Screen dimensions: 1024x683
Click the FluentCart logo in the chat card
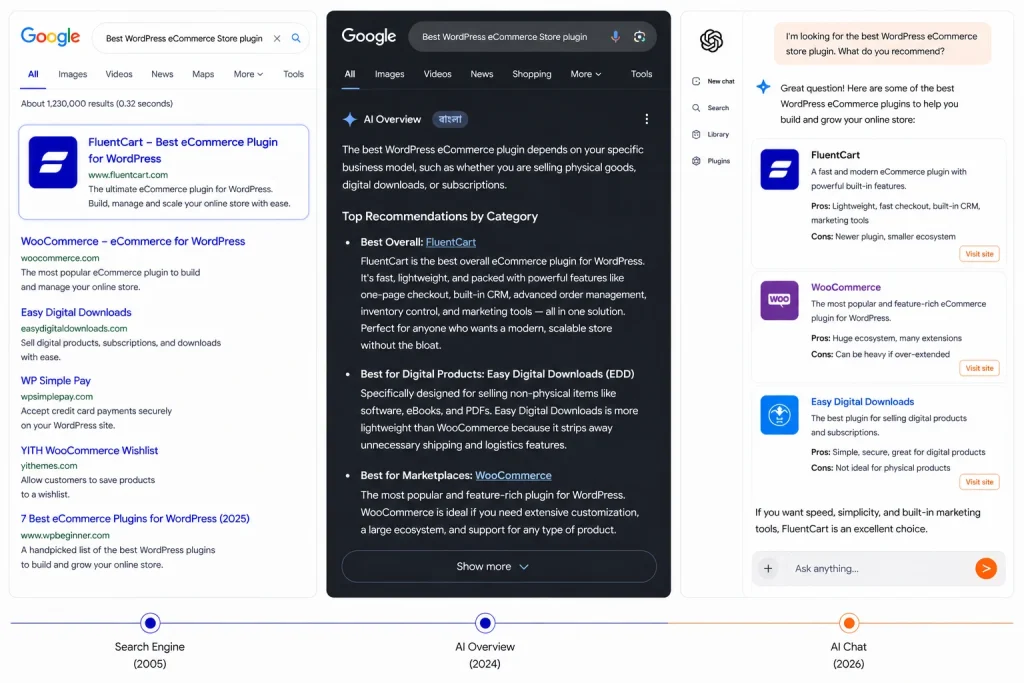tap(779, 169)
